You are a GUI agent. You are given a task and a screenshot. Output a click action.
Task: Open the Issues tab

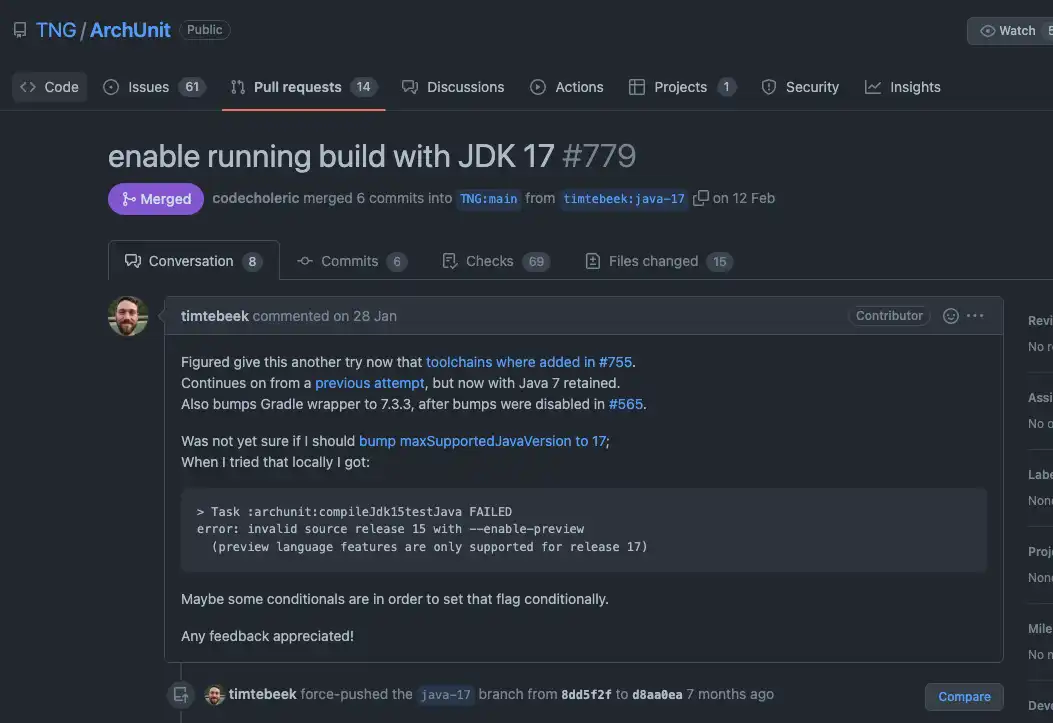pos(154,87)
